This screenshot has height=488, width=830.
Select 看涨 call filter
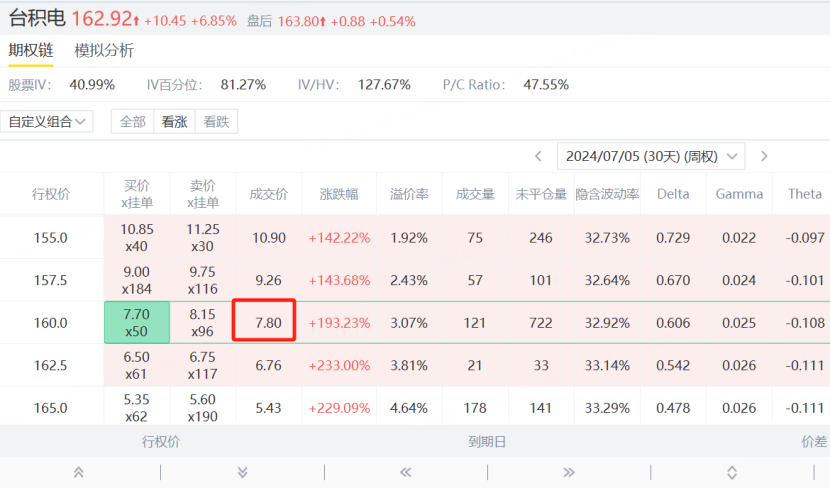pos(174,122)
